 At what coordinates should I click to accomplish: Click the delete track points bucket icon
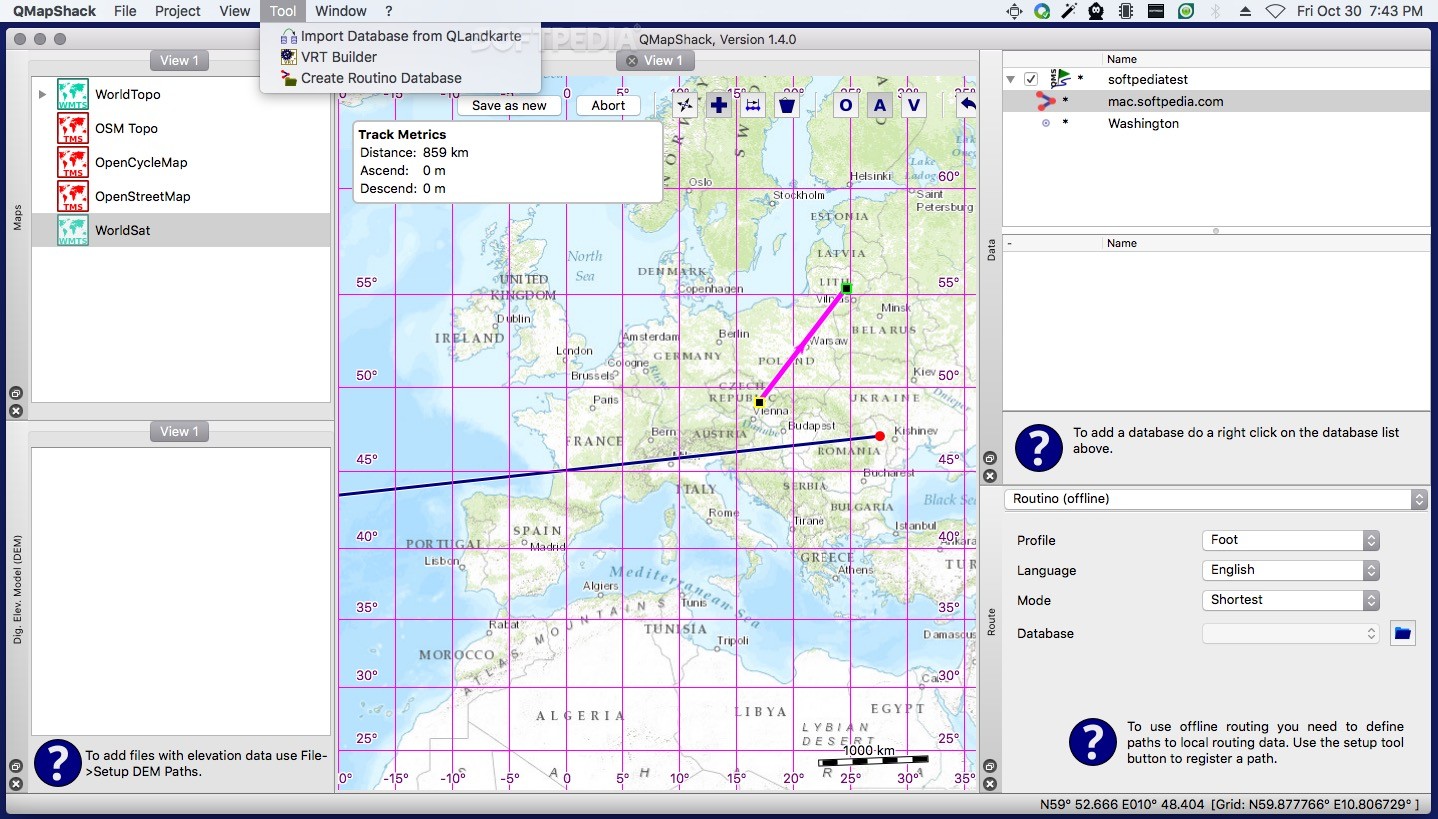[787, 104]
